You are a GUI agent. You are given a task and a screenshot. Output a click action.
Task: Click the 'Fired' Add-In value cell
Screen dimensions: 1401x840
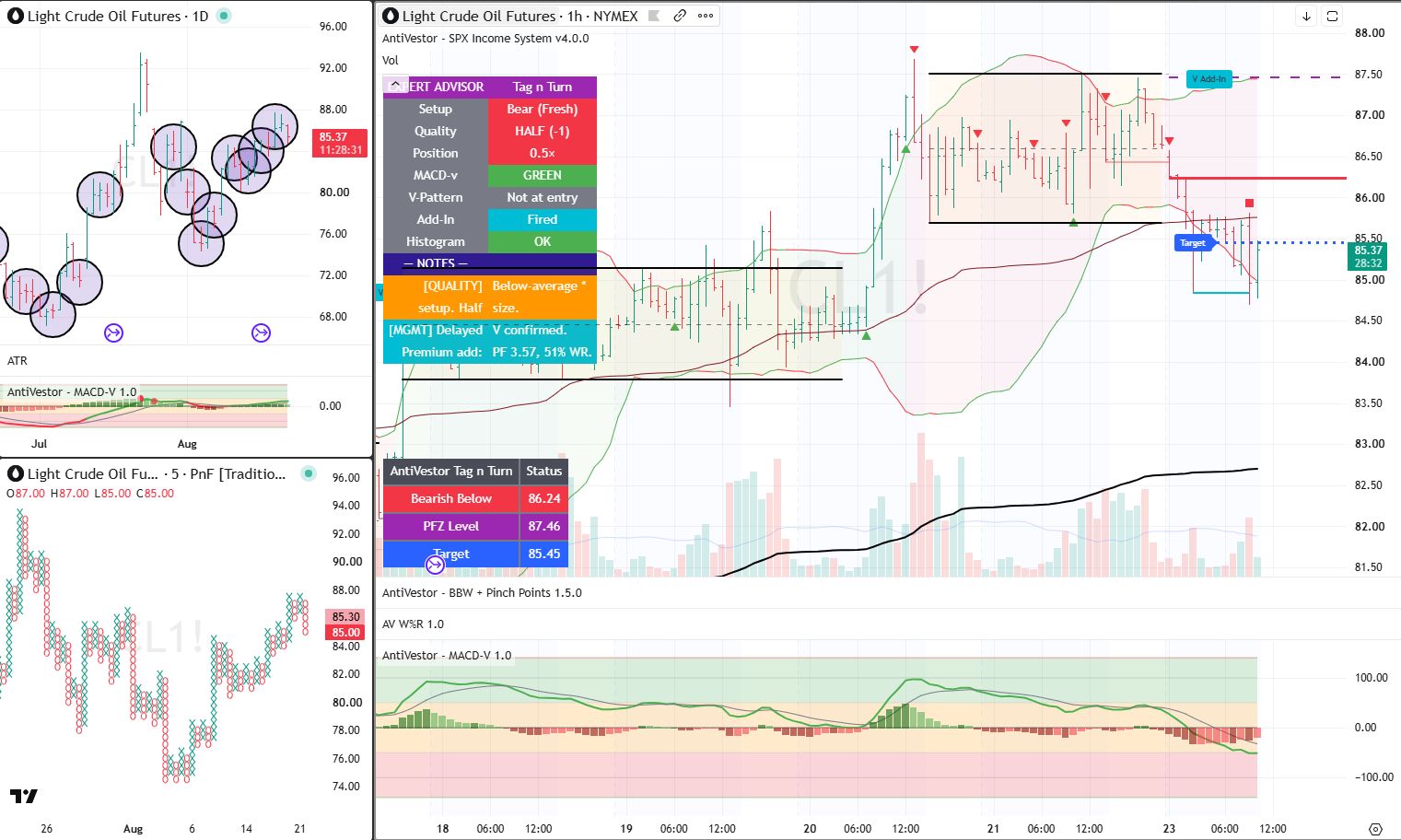click(x=543, y=219)
